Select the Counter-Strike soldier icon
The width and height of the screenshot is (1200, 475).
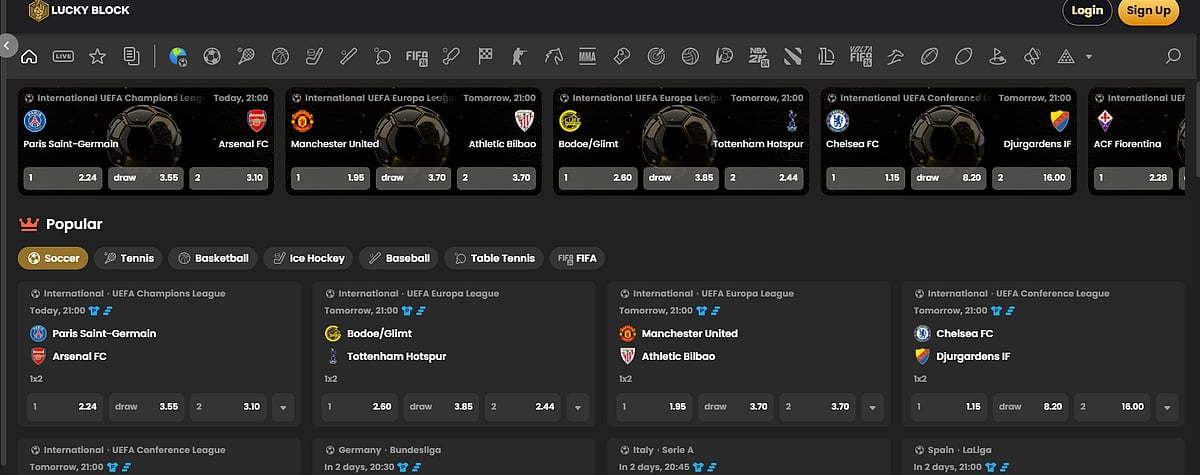tap(519, 57)
